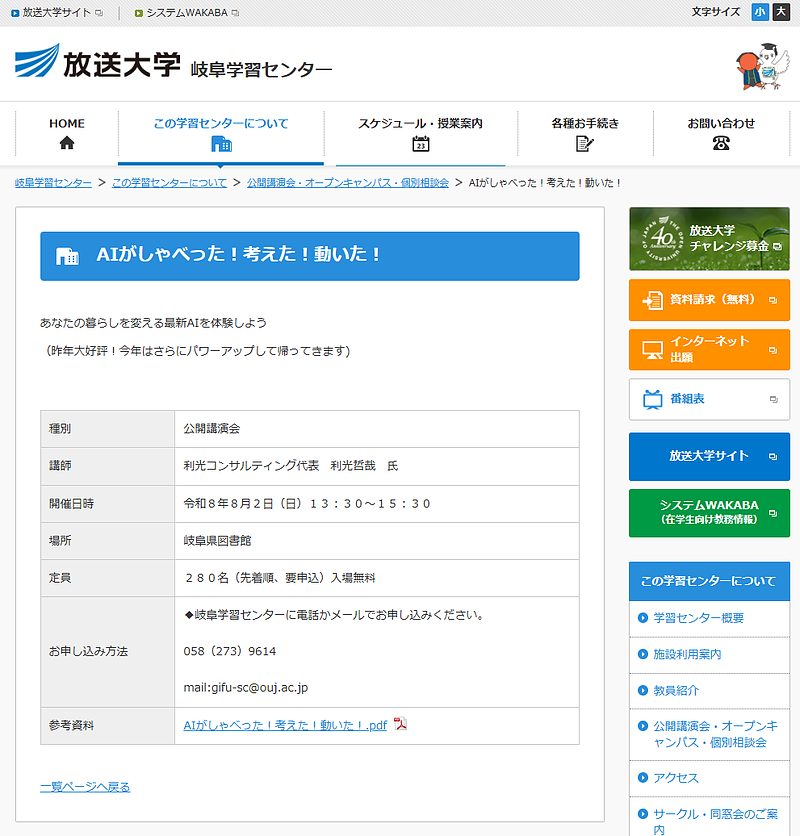
Task: Open システムWAKABA link in top bar
Action: 187,13
